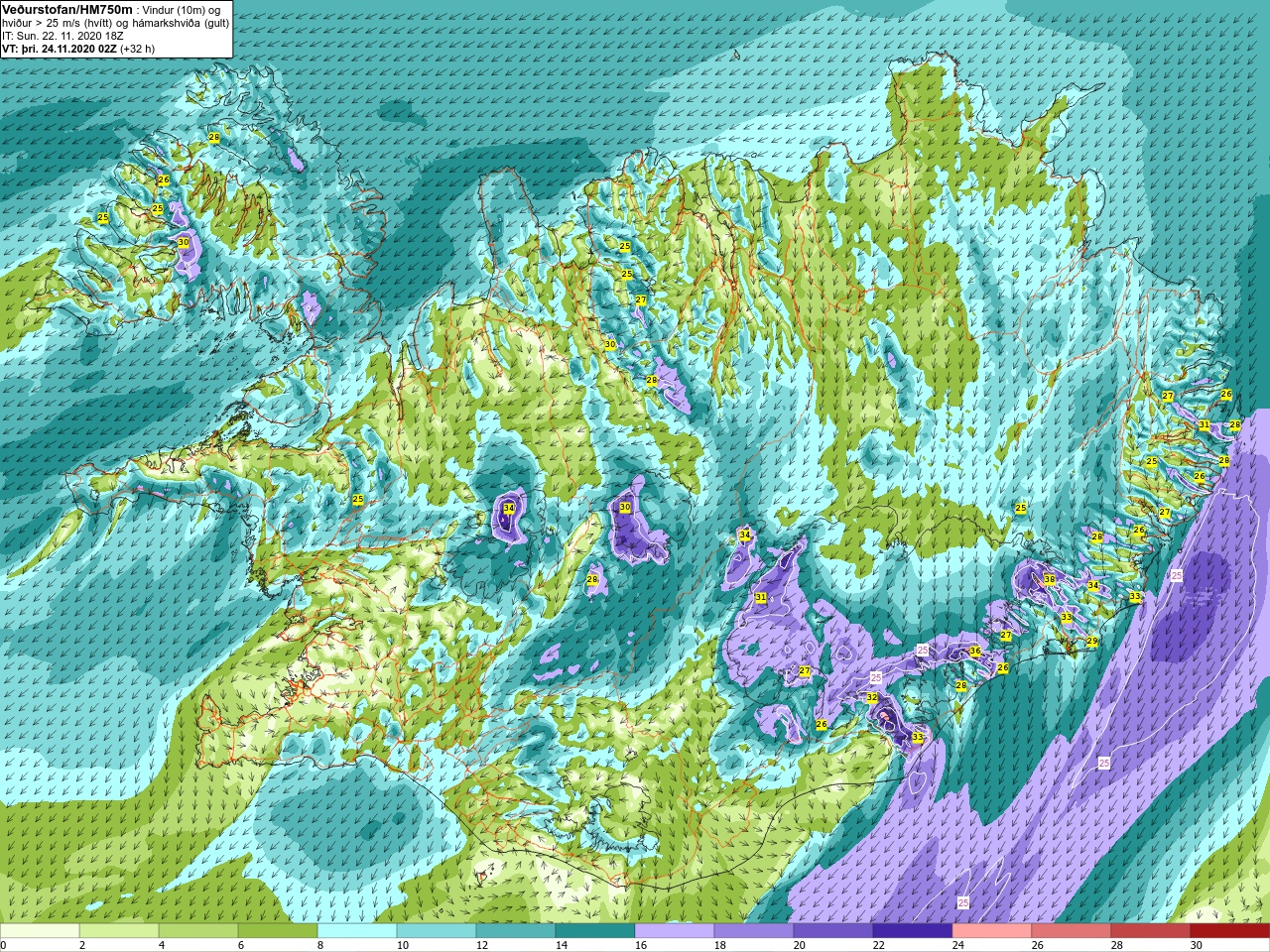The width and height of the screenshot is (1270, 952).
Task: Click the yellow gust label 32
Action: point(872,698)
